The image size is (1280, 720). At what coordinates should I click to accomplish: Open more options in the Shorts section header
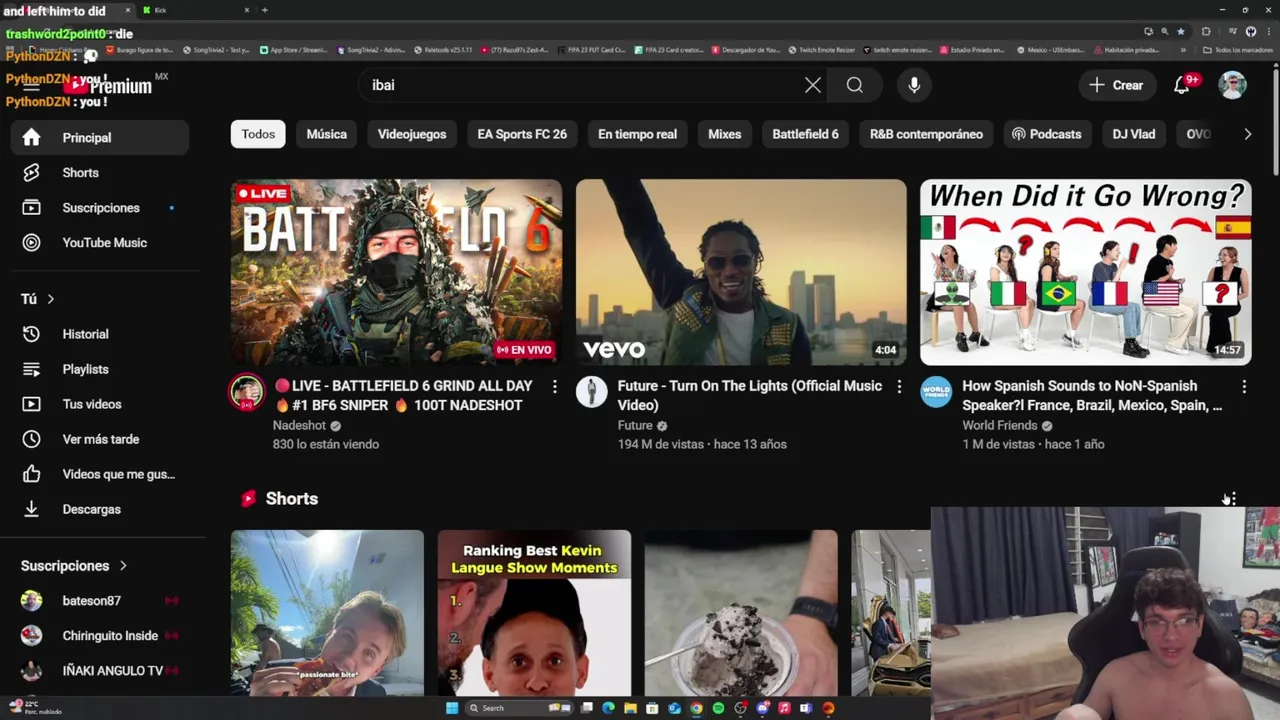click(x=1234, y=498)
